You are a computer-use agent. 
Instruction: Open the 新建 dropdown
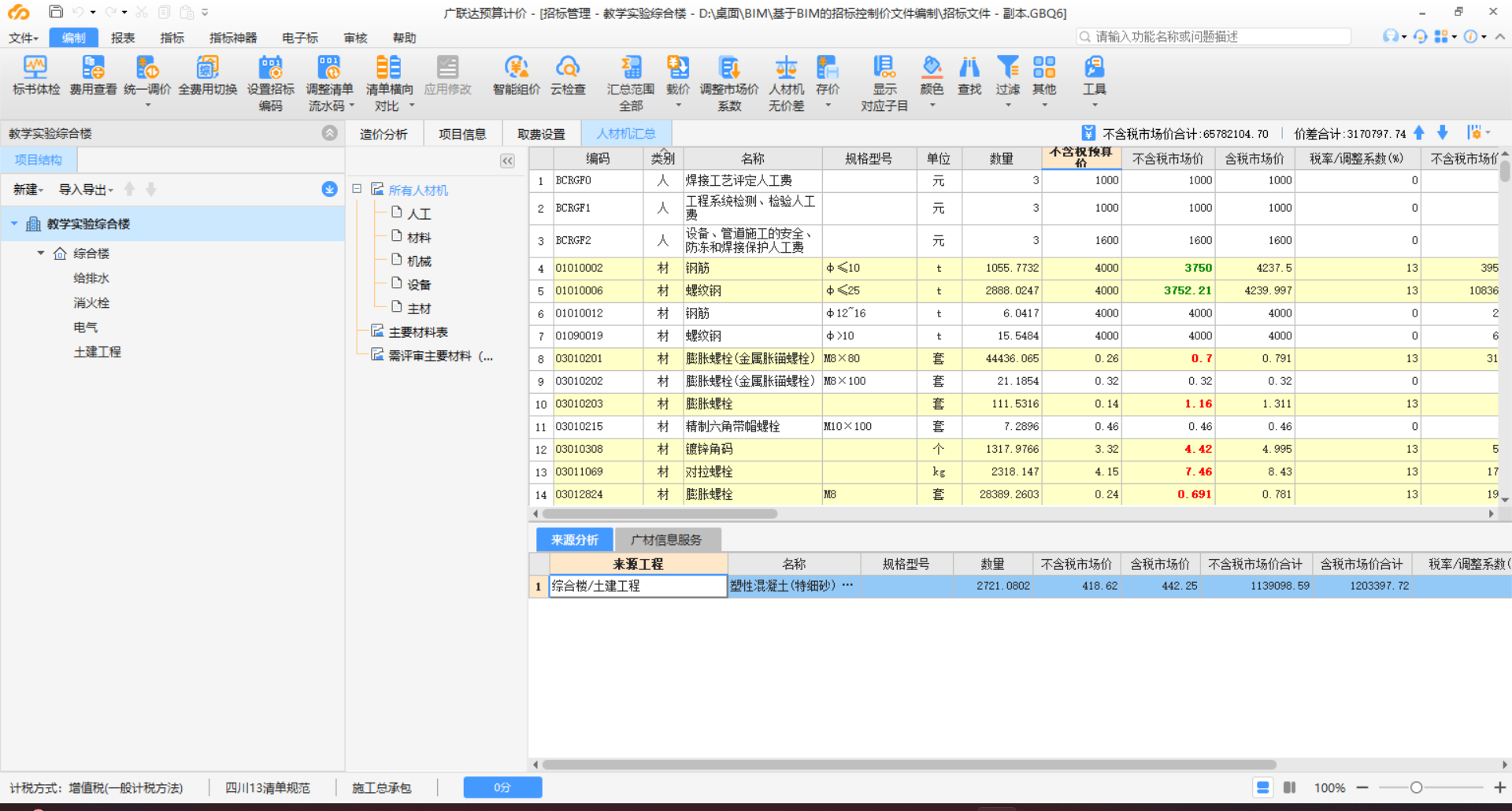click(x=28, y=189)
